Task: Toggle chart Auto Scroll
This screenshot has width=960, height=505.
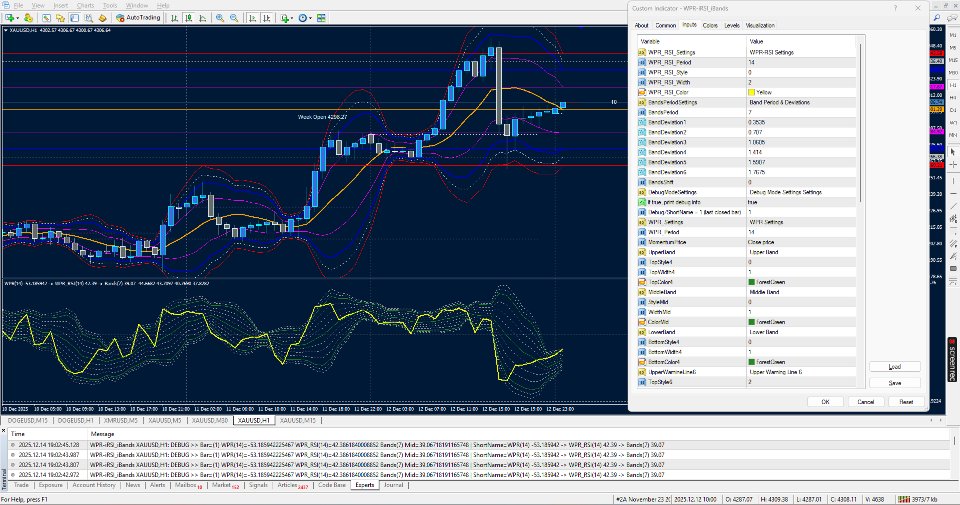Action: click(252, 18)
